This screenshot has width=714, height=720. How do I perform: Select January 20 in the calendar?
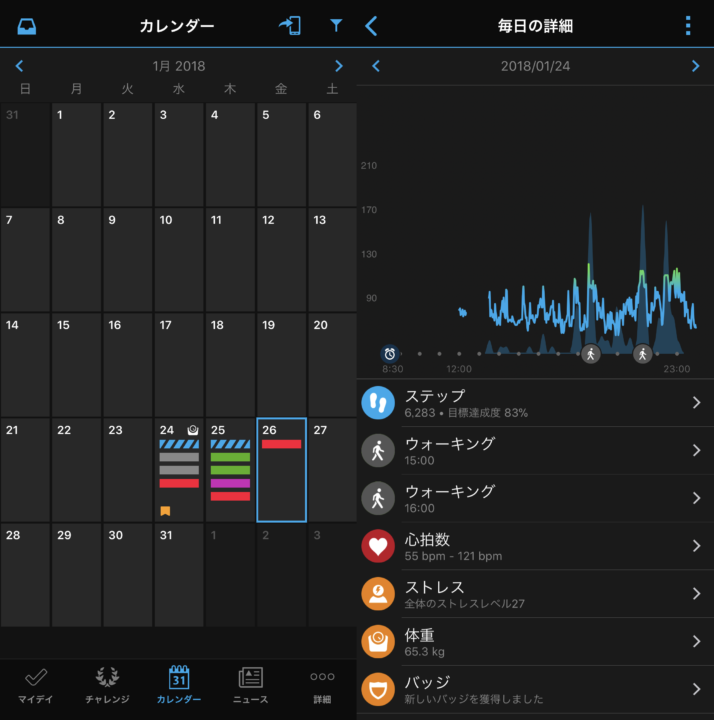point(333,365)
